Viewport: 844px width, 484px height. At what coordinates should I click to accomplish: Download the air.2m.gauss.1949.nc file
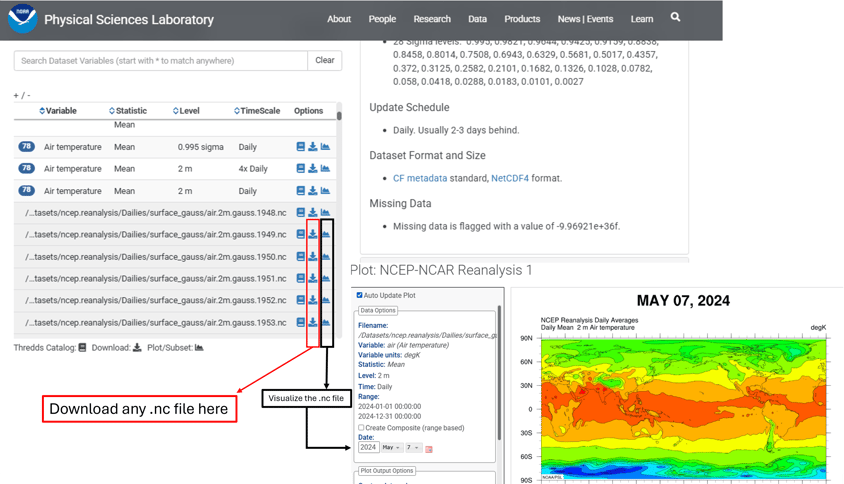tap(313, 234)
